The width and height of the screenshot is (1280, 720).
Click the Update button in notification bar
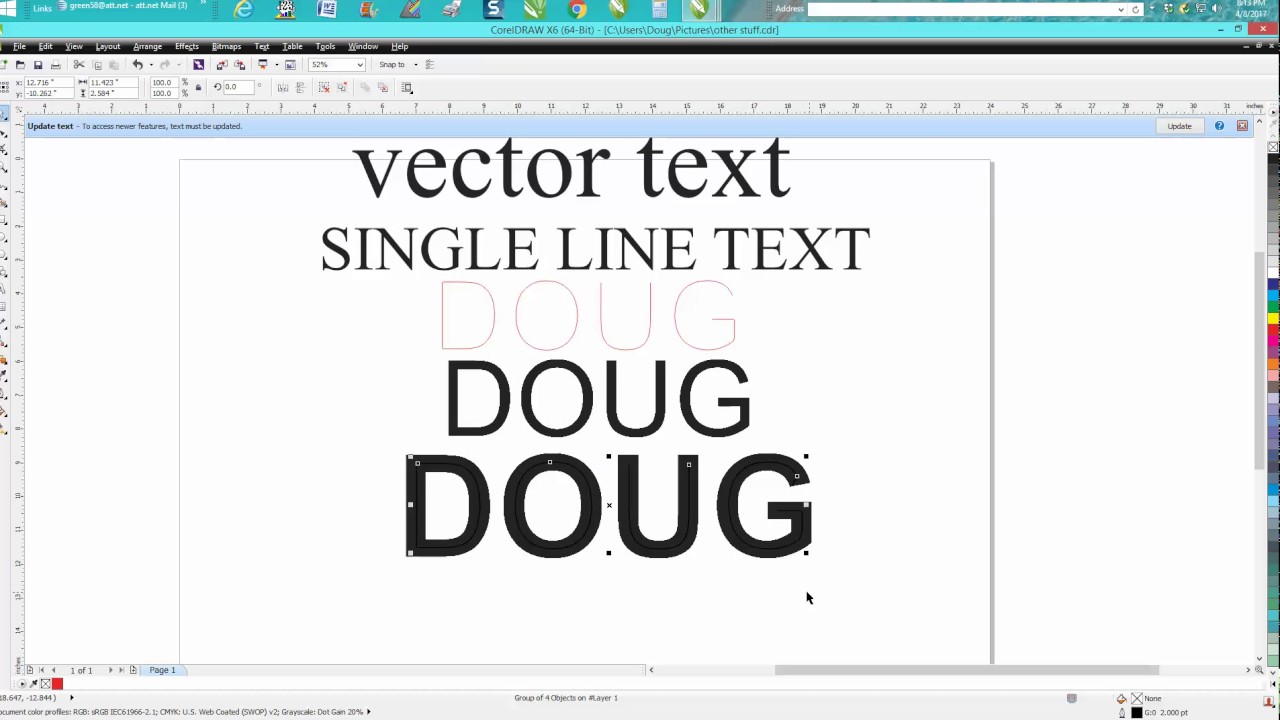[1179, 126]
